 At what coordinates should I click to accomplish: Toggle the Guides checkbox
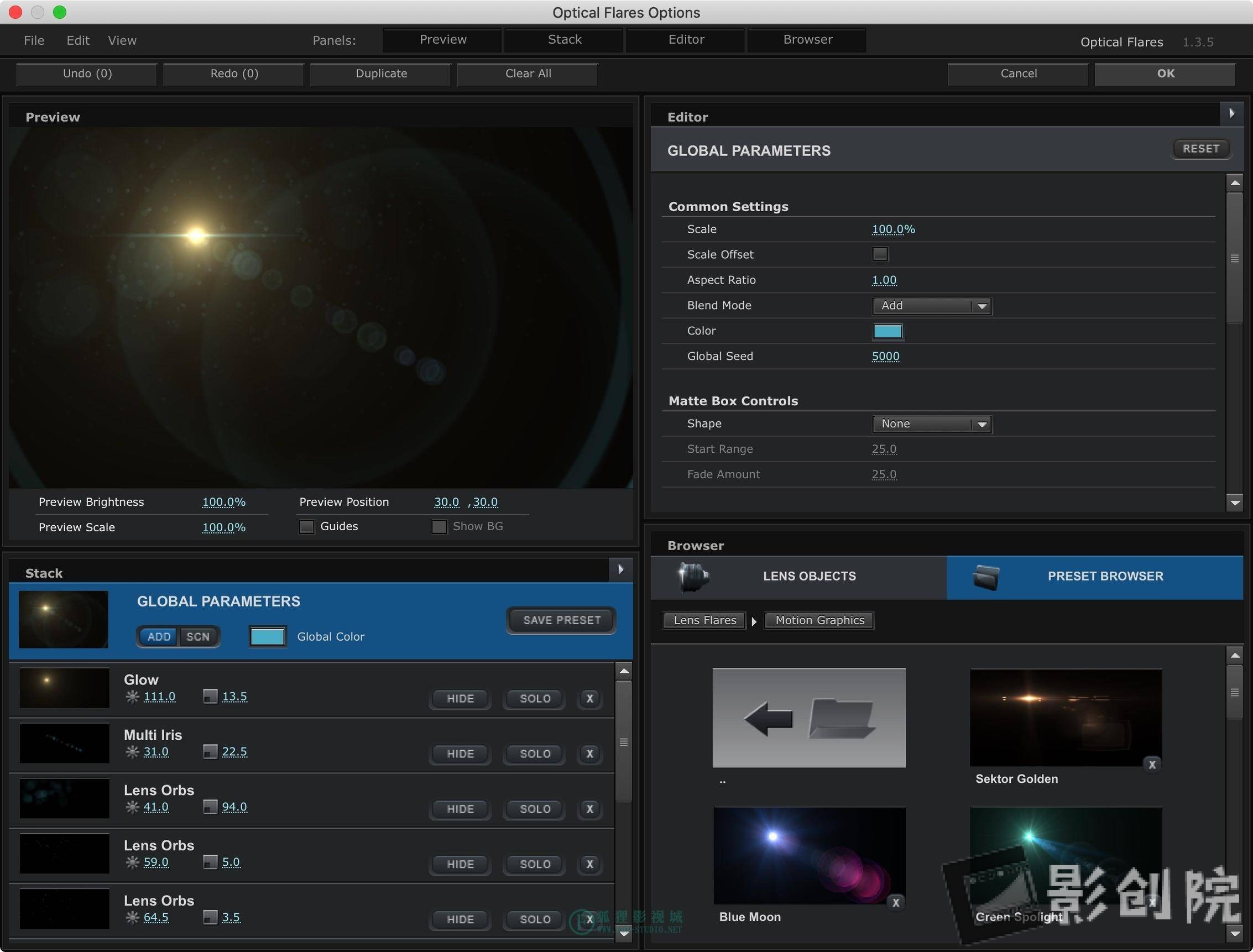306,526
